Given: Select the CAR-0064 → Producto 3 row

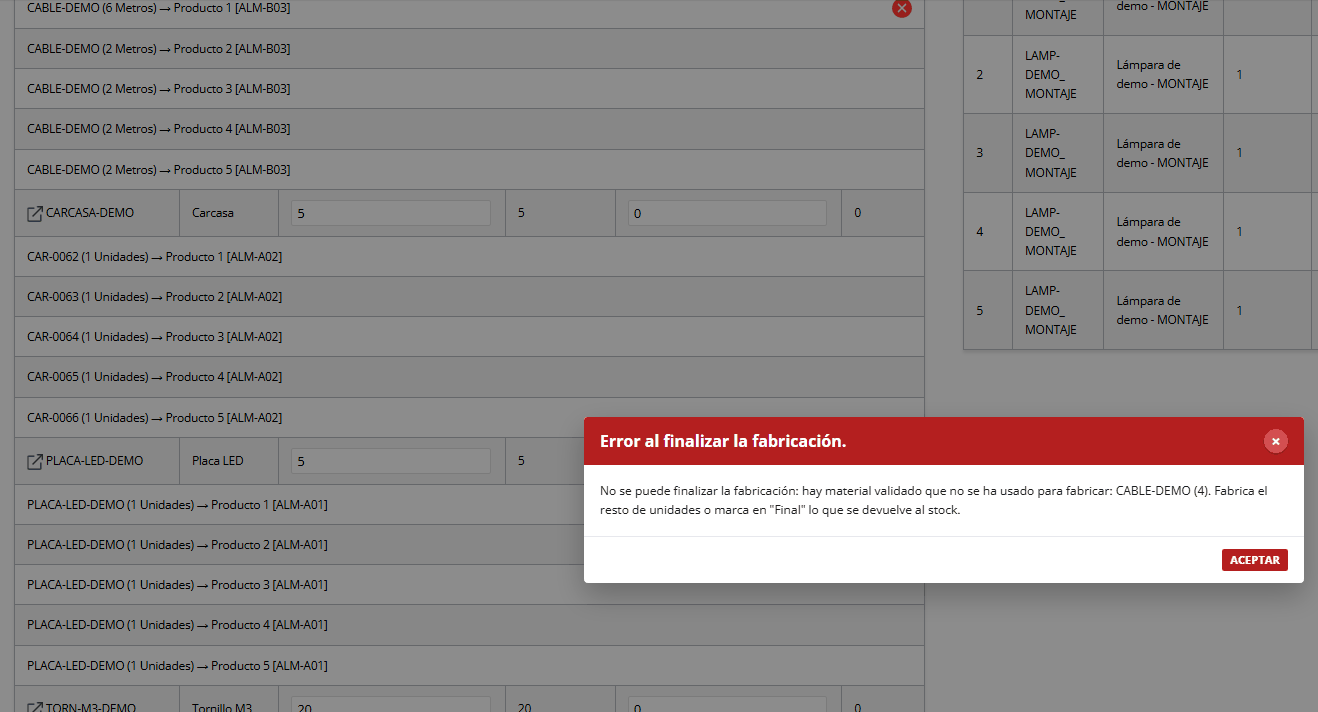Looking at the screenshot, I should 469,337.
